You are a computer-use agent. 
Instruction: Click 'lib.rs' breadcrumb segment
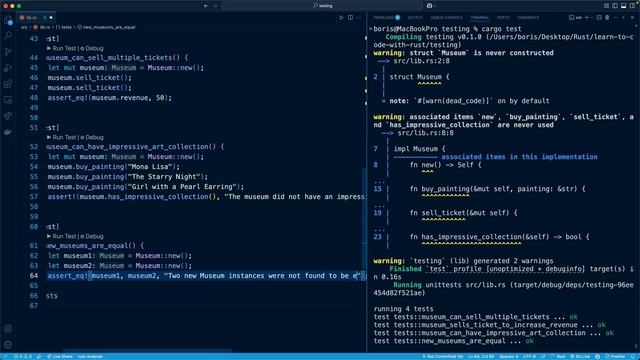point(42,27)
